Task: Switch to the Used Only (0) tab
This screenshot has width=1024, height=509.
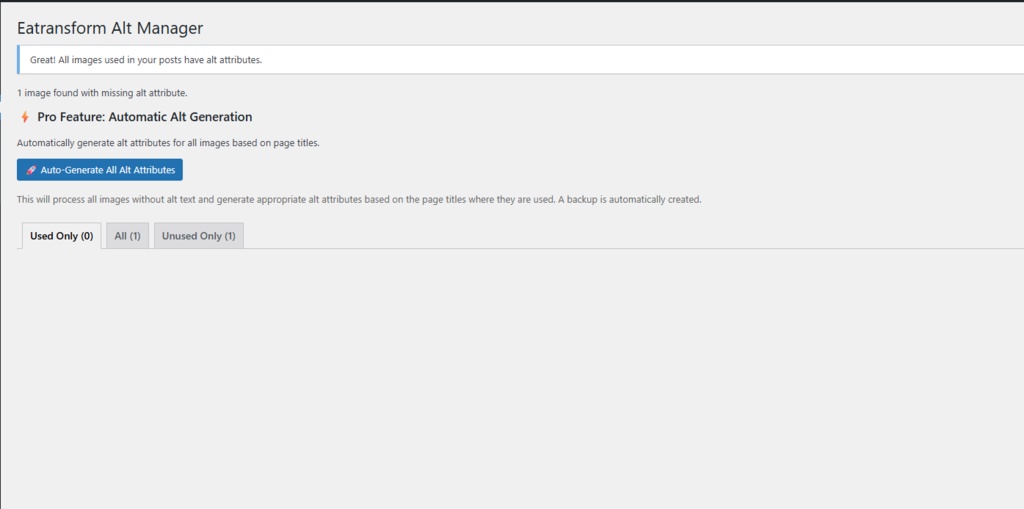Action: pos(61,236)
